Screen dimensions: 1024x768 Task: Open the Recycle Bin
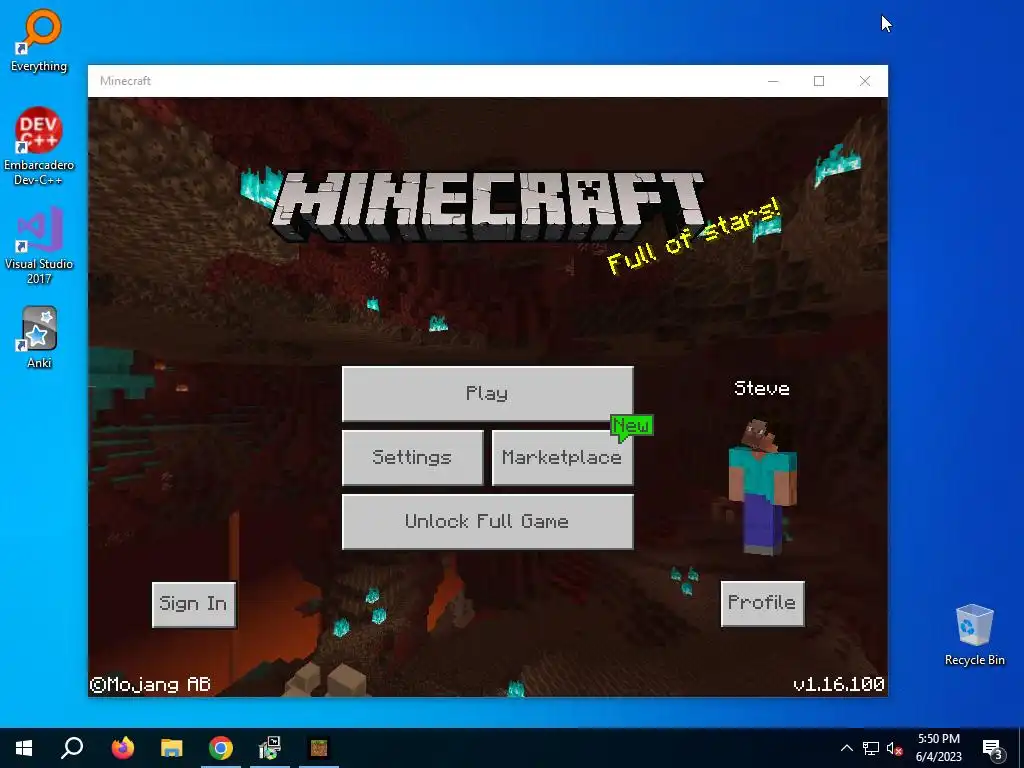tap(974, 635)
